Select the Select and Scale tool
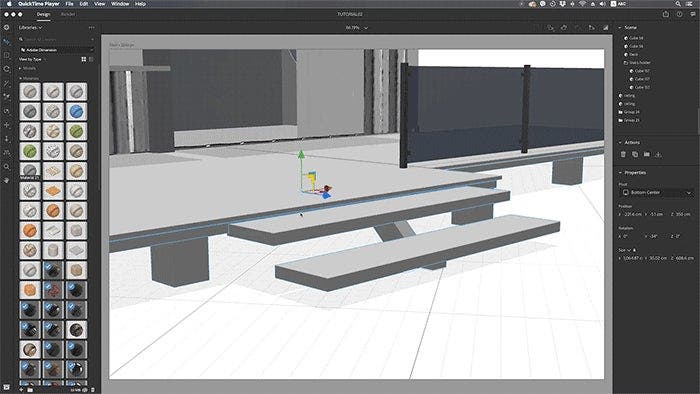Screen dimensions: 700x394 [6, 56]
